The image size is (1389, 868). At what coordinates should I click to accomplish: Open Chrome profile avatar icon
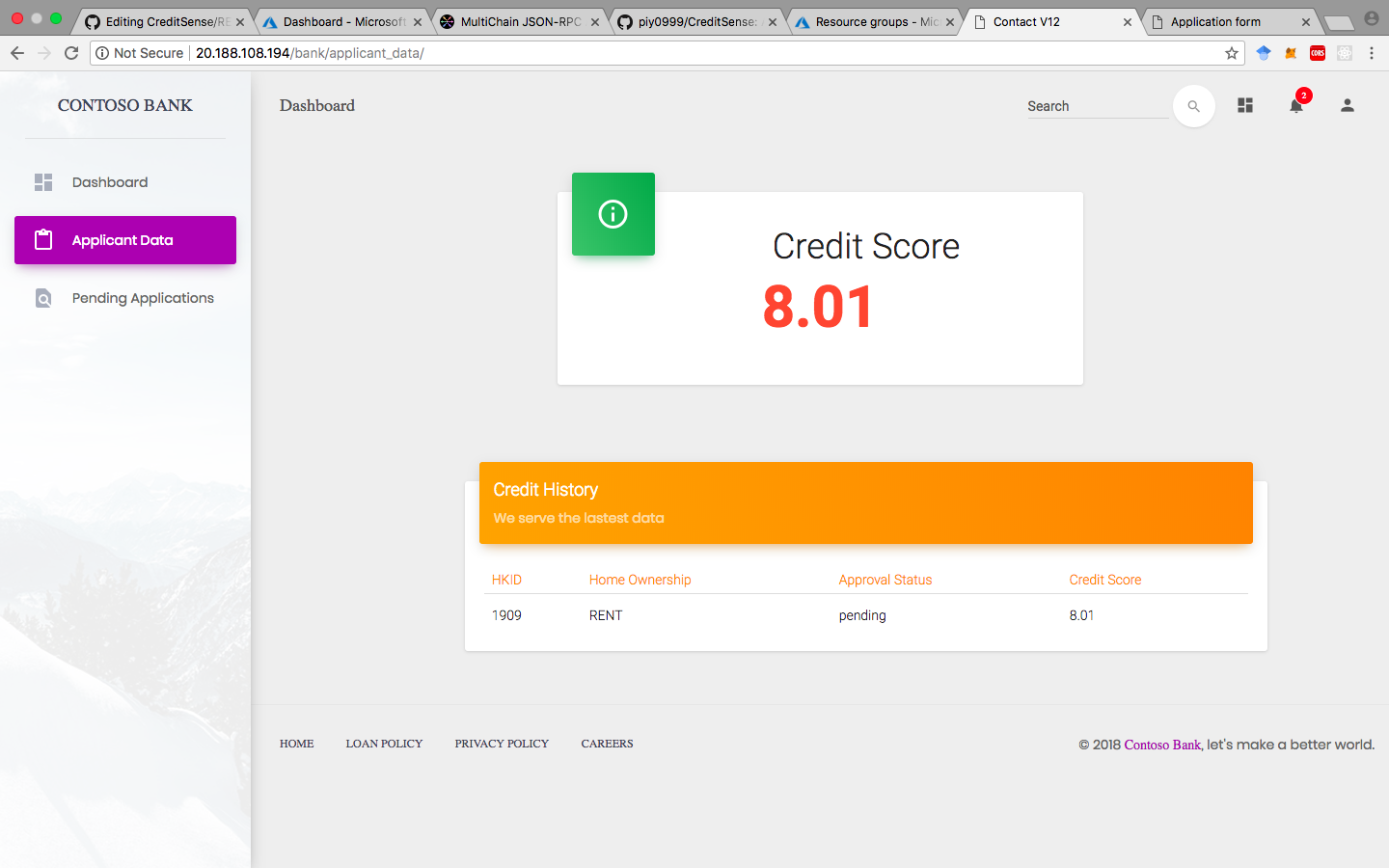coord(1372,18)
